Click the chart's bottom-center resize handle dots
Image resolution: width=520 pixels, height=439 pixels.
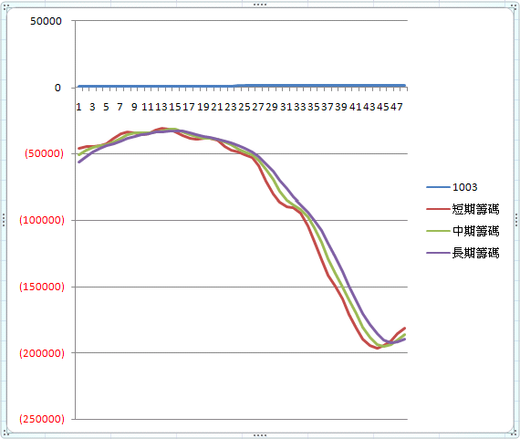click(x=260, y=435)
